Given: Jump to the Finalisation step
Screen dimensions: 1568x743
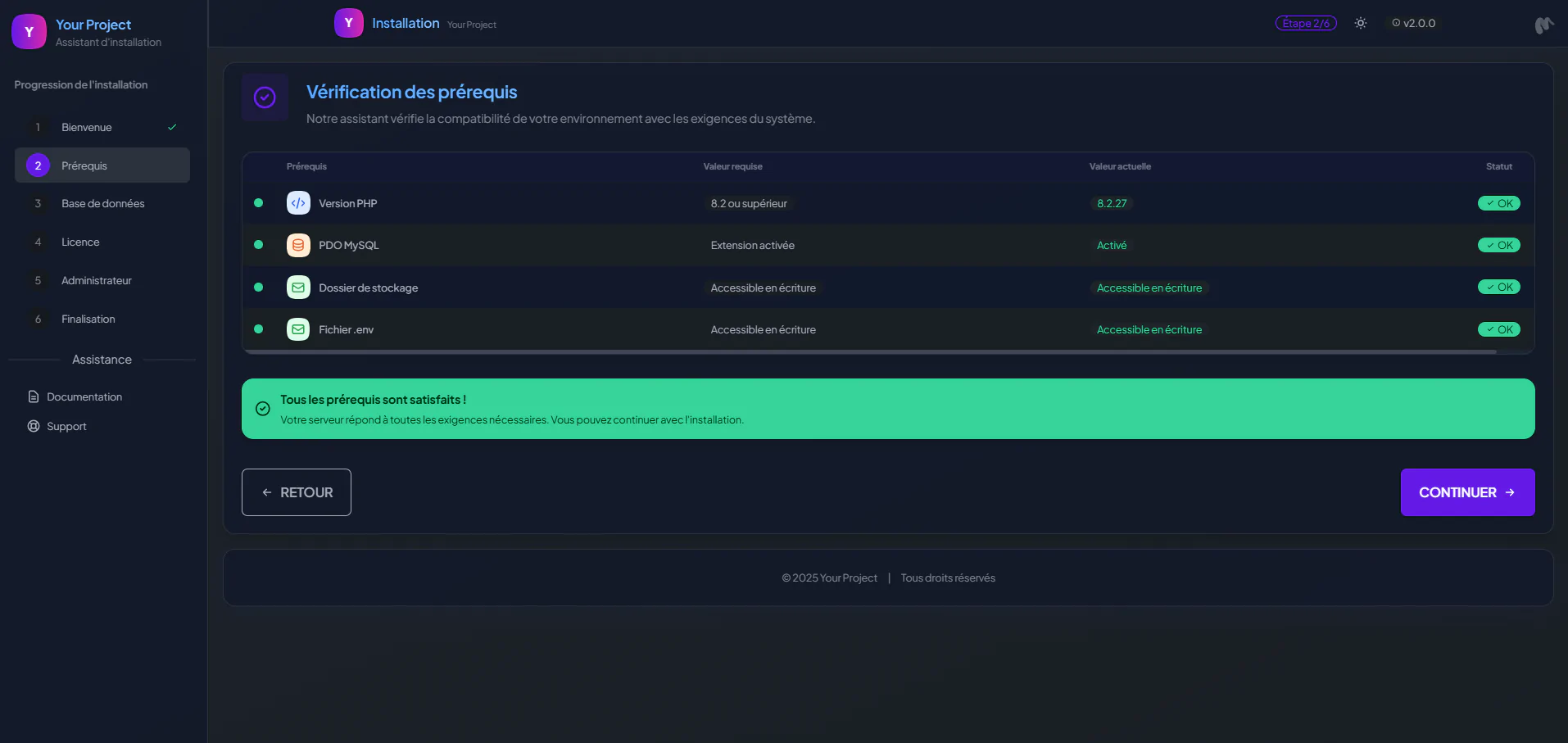Looking at the screenshot, I should click(x=88, y=319).
